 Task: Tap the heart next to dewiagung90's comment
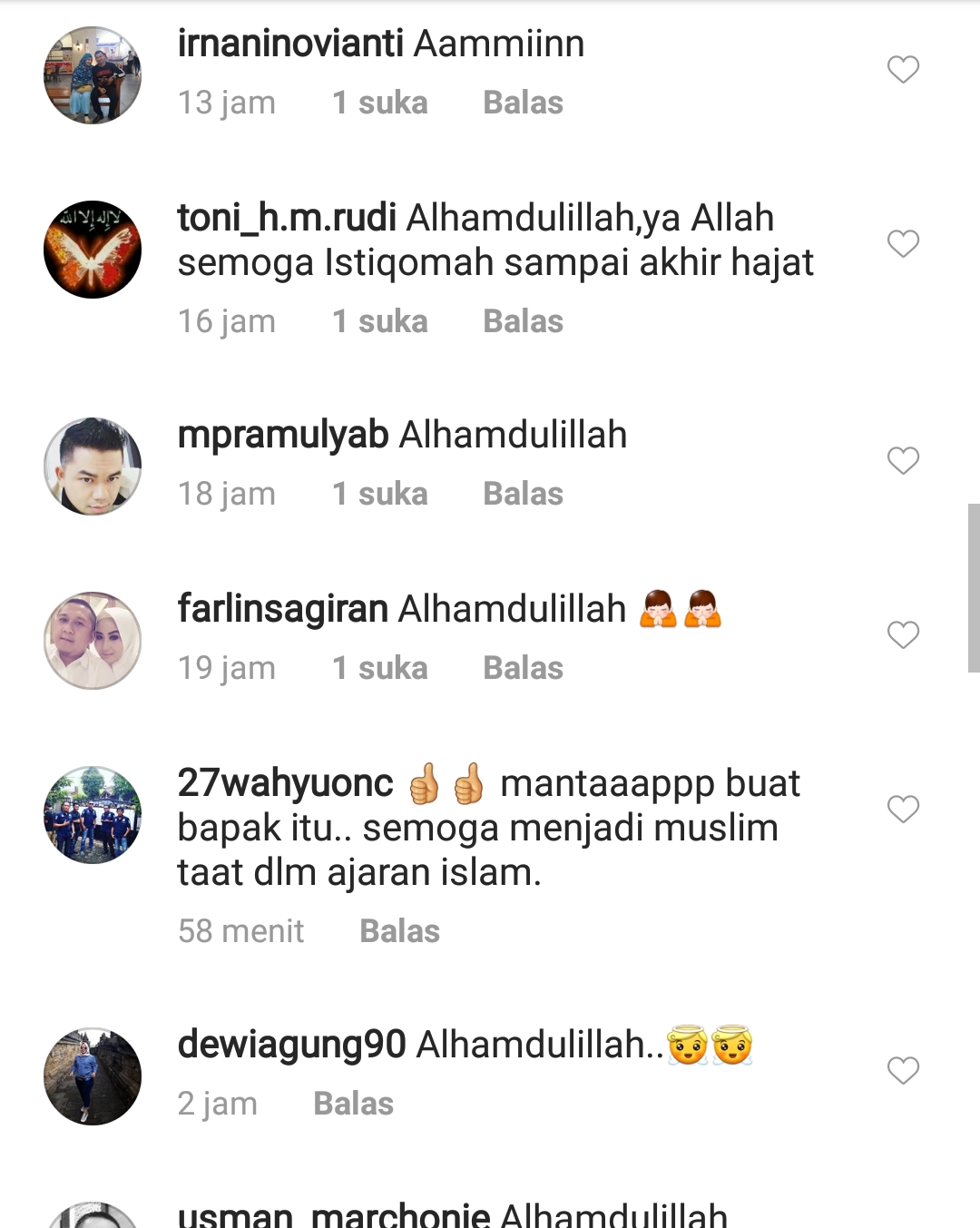click(x=903, y=1070)
